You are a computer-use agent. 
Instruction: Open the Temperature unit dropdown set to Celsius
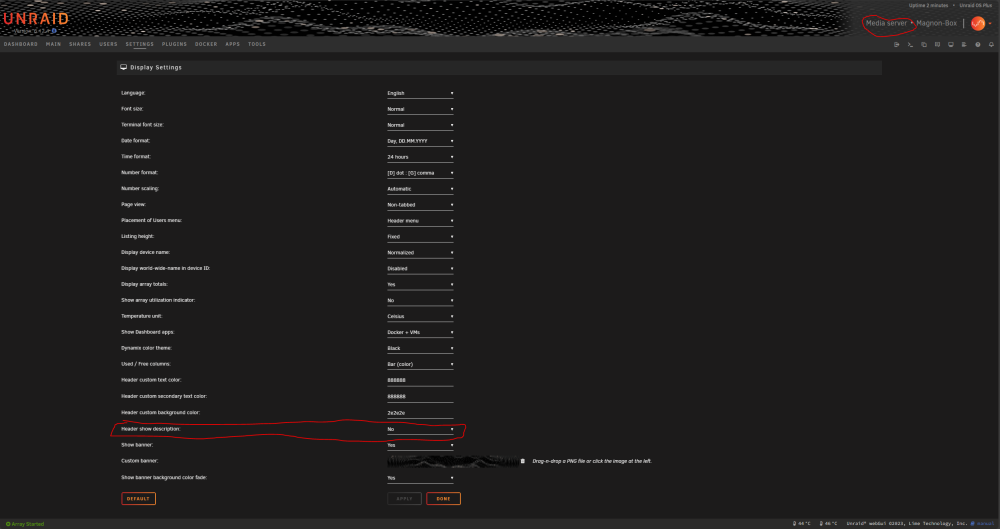pos(420,317)
